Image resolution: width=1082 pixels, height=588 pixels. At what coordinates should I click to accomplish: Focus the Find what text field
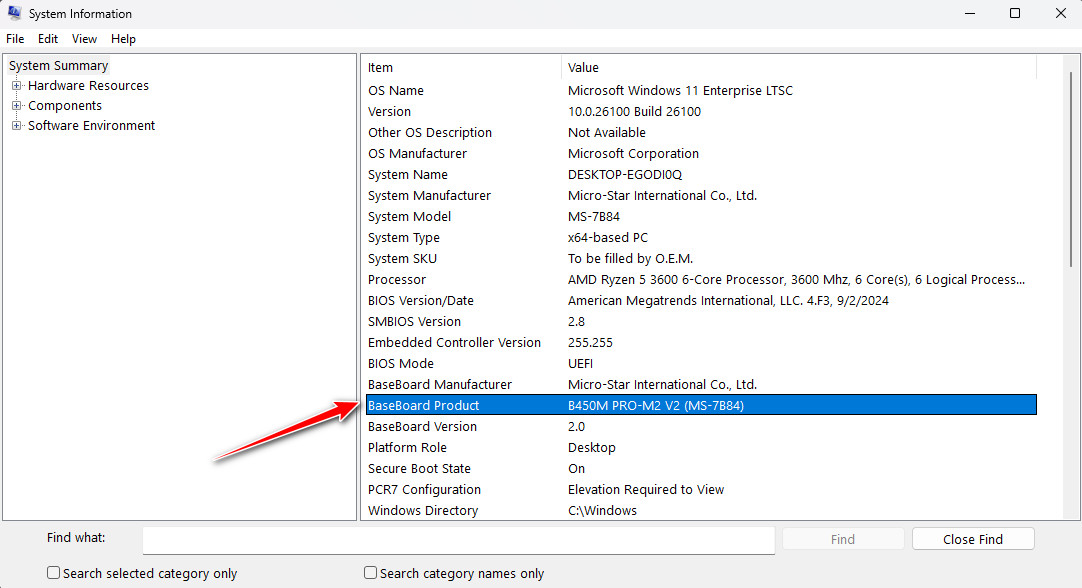(458, 540)
